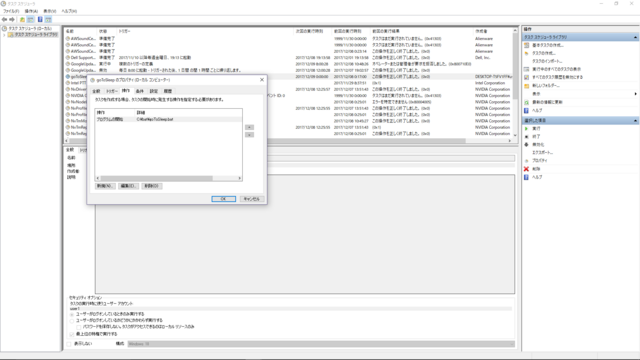This screenshot has width=640, height=360.
Task: Click the Create Basic Task icon
Action: [x=527, y=45]
